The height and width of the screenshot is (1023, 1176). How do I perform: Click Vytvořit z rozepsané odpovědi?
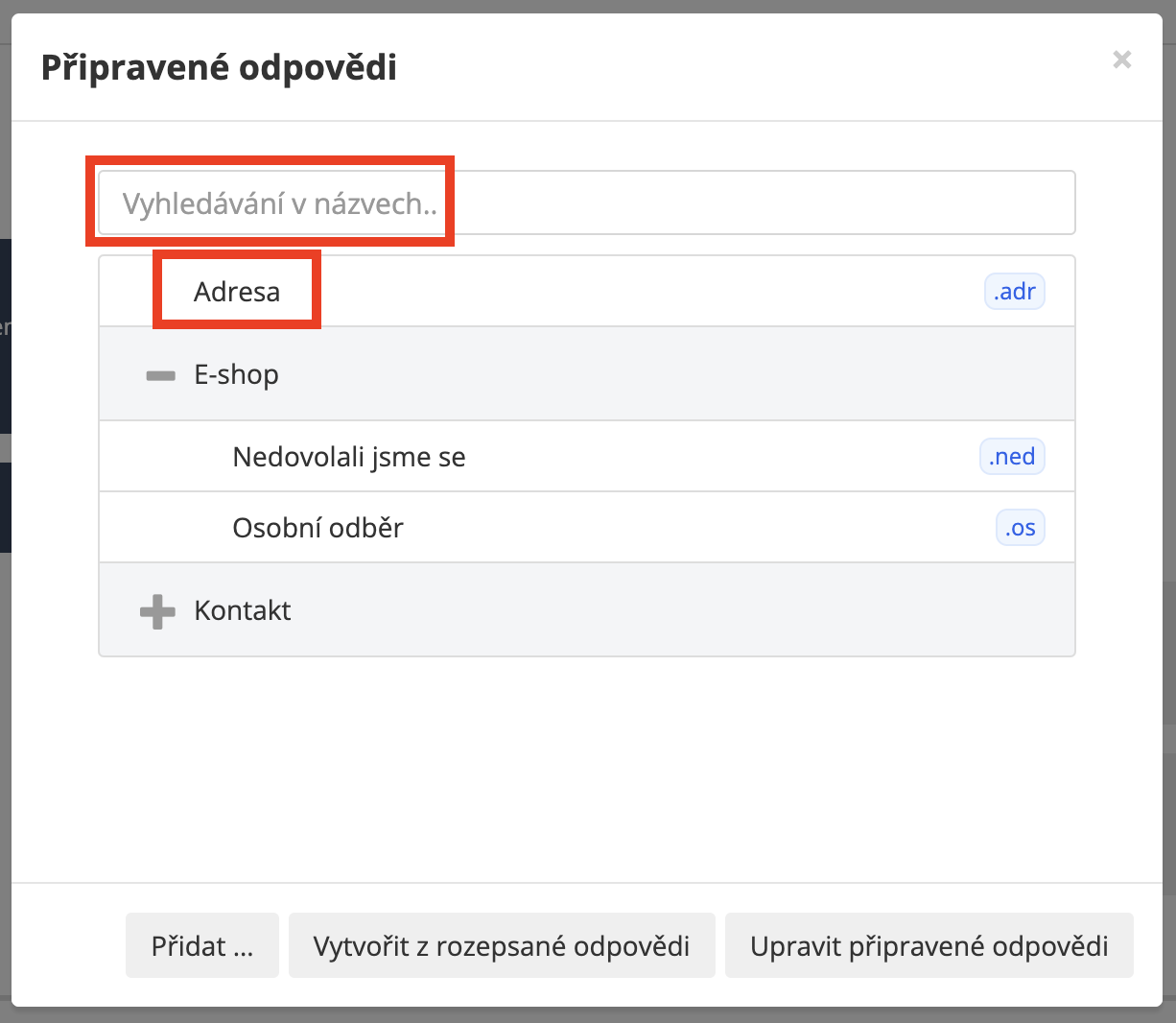coord(502,946)
